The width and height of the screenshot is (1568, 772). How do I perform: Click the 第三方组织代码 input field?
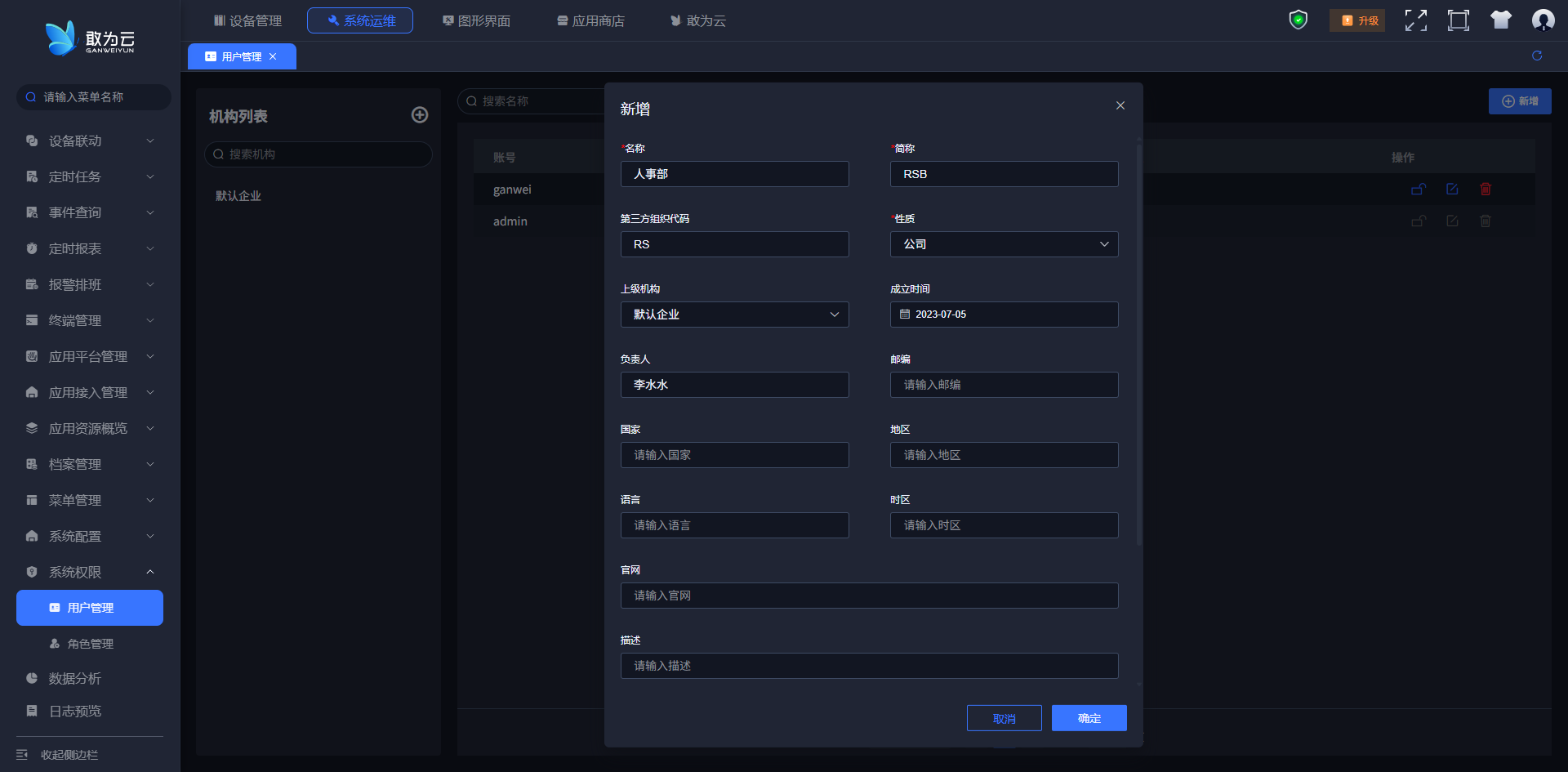tap(734, 244)
